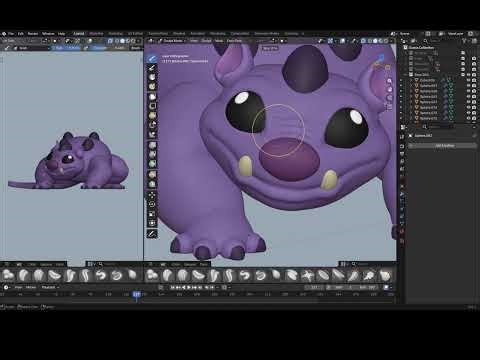Open the File menu
Viewport: 480px width, 360px height.
point(11,34)
